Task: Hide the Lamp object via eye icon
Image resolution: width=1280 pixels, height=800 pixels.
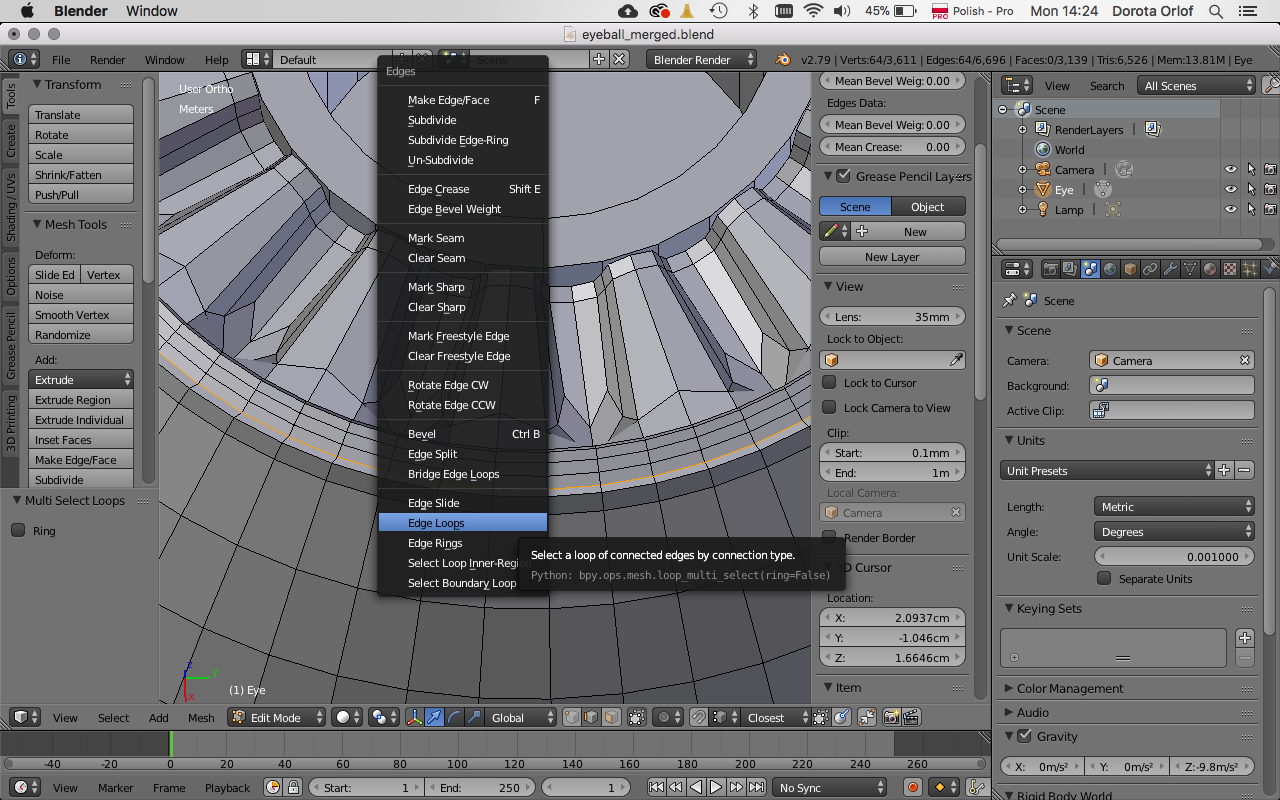Action: pos(1231,210)
